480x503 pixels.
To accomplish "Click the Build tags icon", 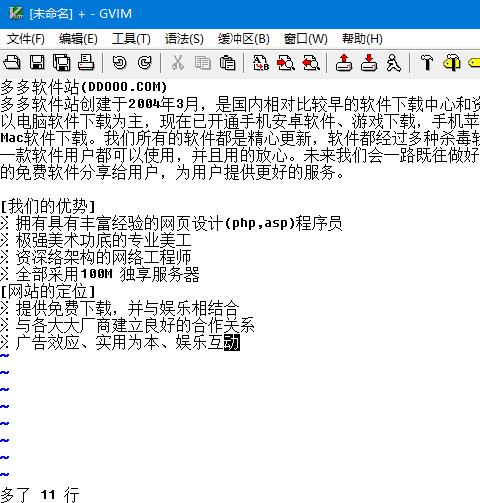I will point(452,62).
